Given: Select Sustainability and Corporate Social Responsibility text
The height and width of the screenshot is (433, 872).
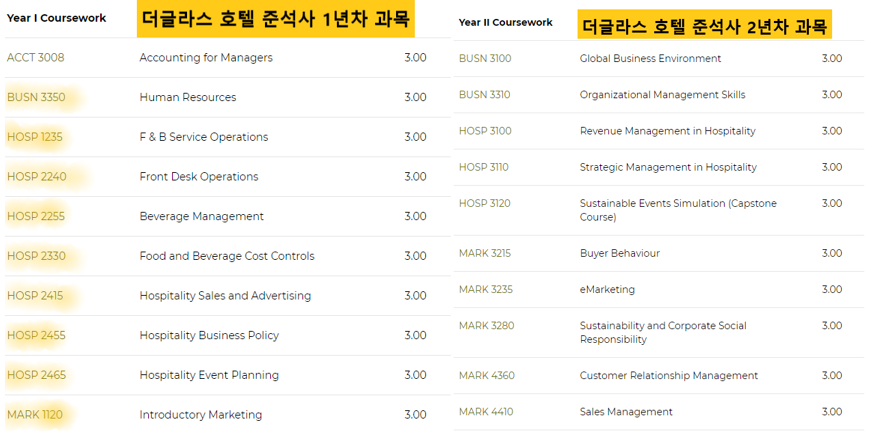Looking at the screenshot, I should point(663,332).
